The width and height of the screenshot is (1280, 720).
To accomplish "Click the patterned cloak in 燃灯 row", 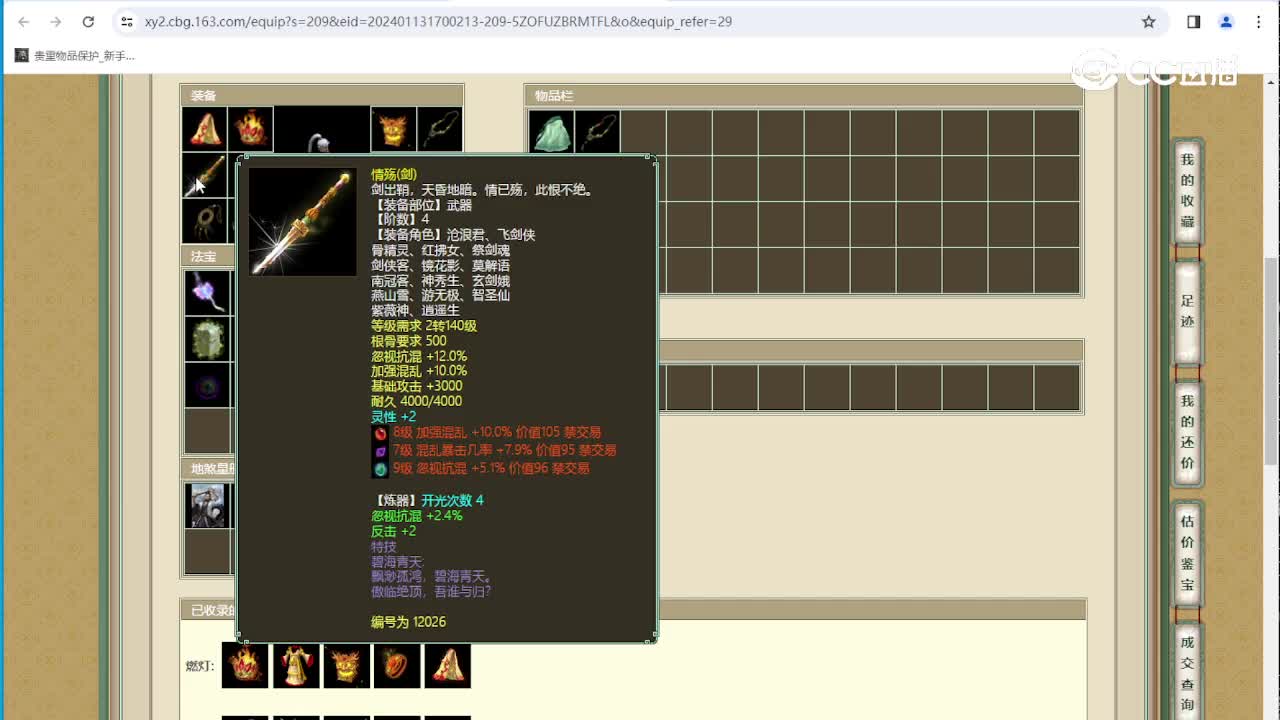I will pos(448,666).
